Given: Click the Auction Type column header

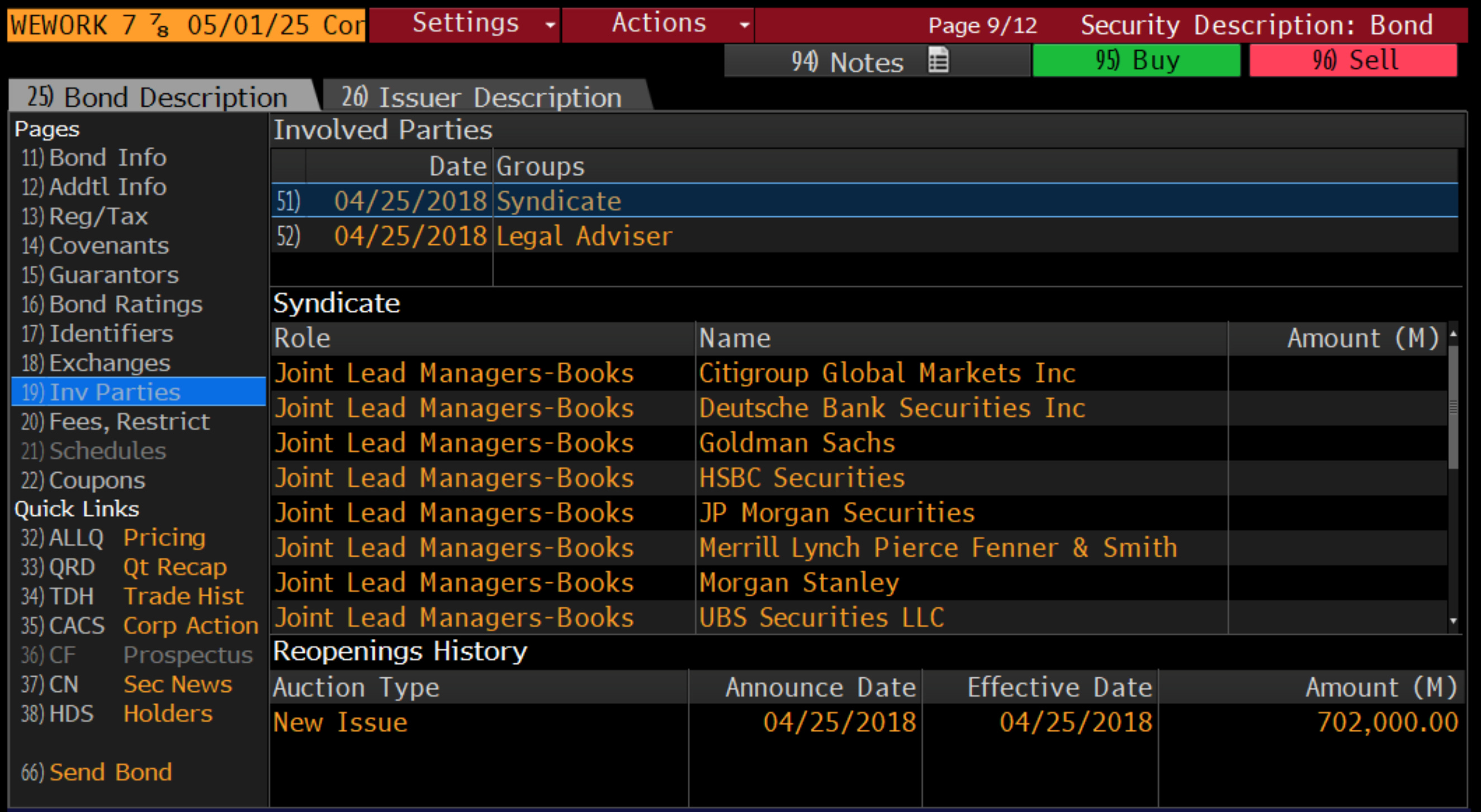Looking at the screenshot, I should (x=480, y=687).
